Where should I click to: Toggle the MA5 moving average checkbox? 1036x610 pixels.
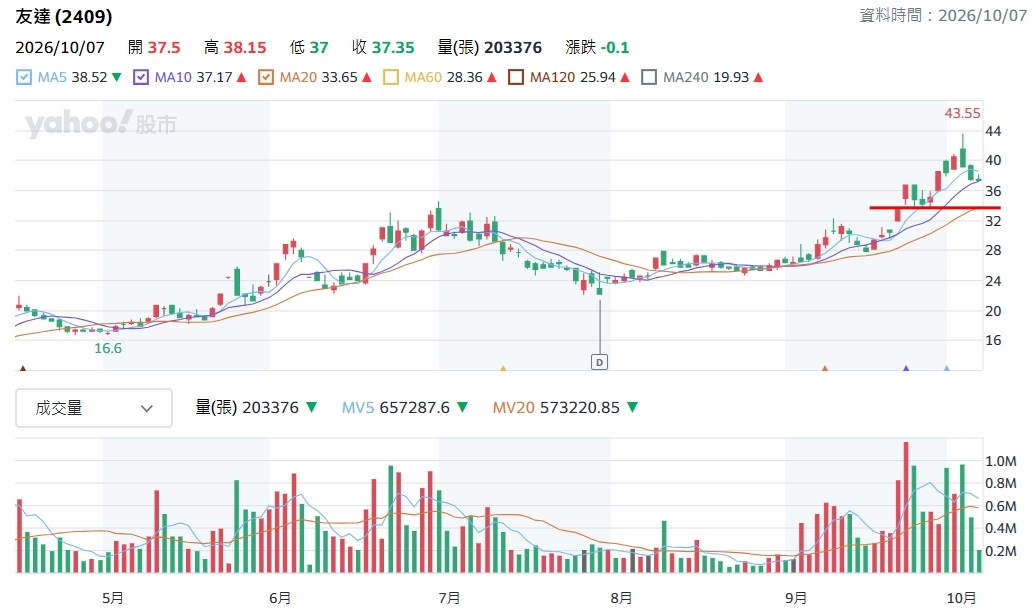24,77
